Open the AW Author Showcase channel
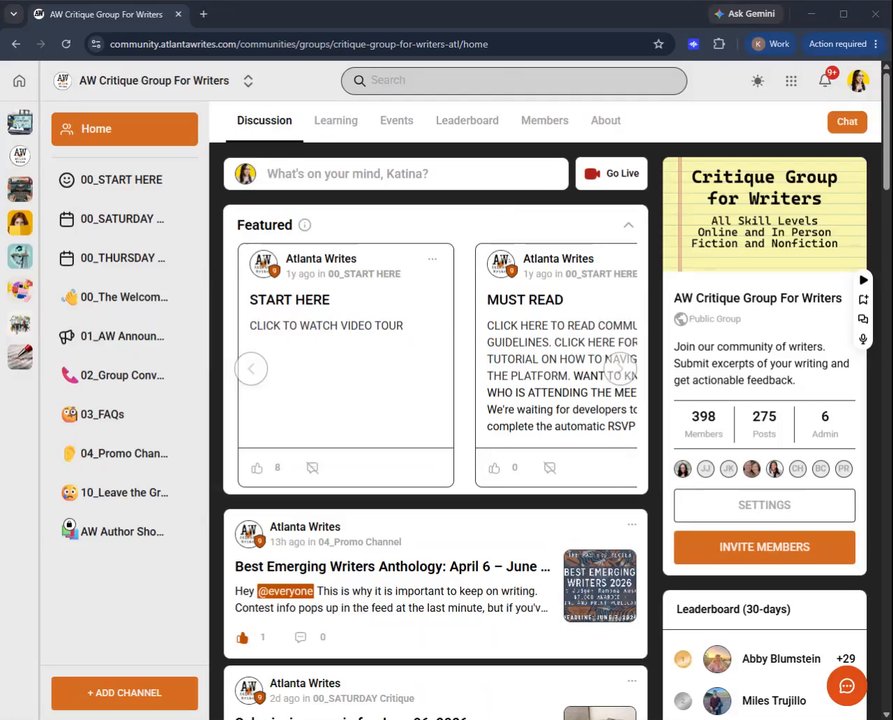 [125, 531]
